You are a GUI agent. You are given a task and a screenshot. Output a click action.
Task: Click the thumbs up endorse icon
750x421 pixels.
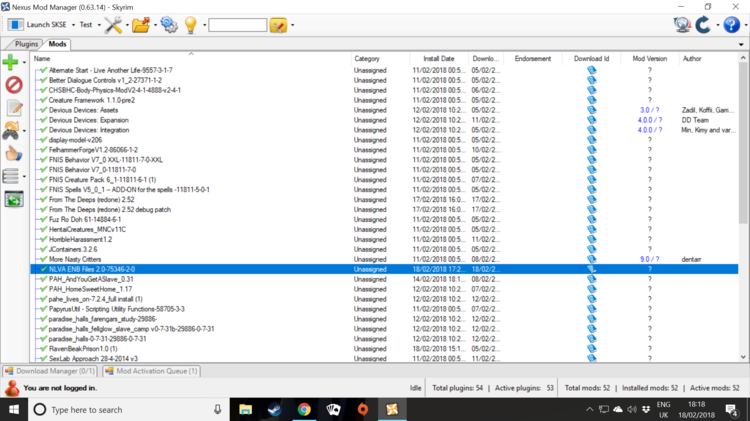pos(14,154)
